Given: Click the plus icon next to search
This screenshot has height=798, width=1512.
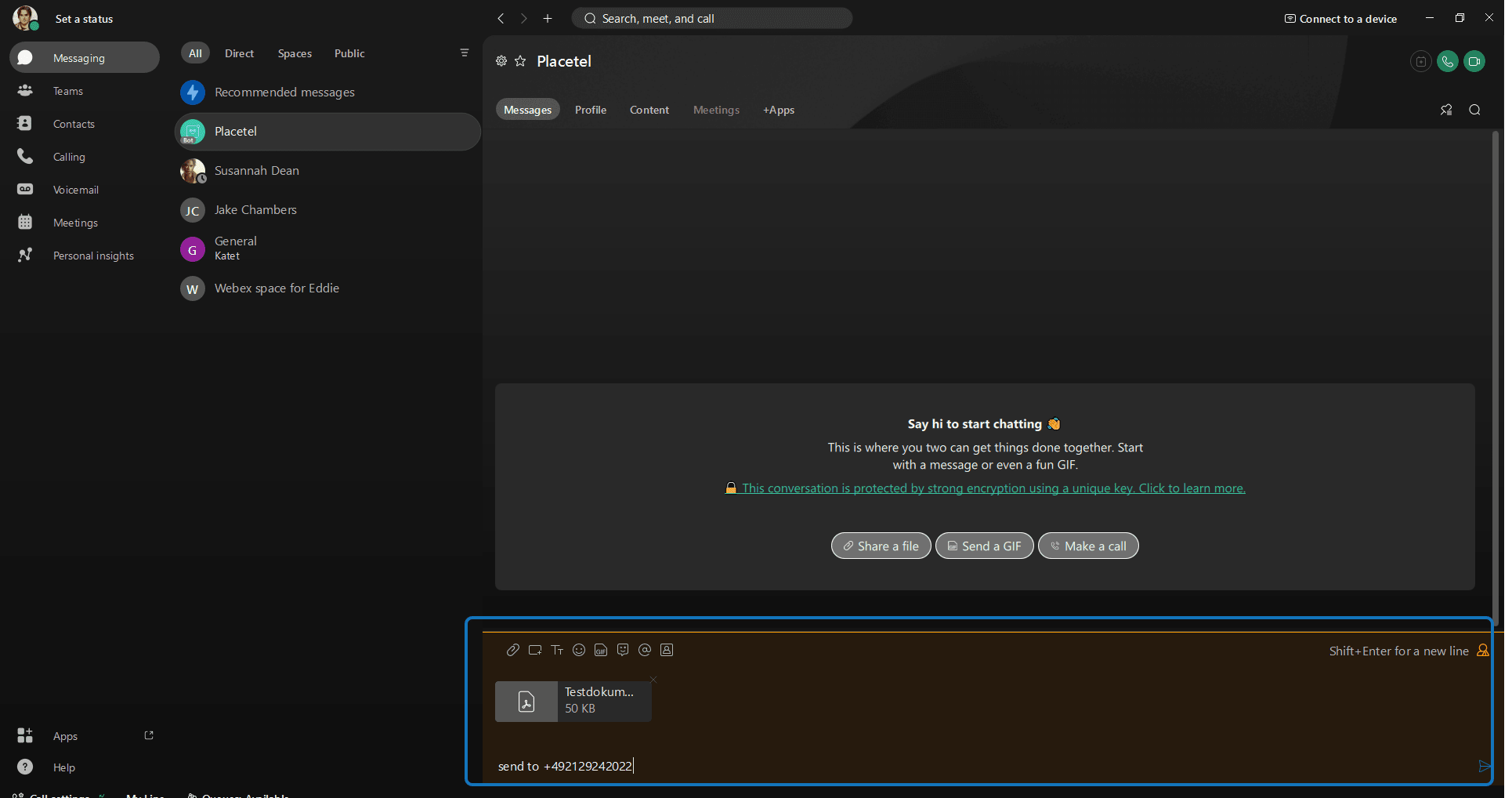Looking at the screenshot, I should [x=548, y=18].
